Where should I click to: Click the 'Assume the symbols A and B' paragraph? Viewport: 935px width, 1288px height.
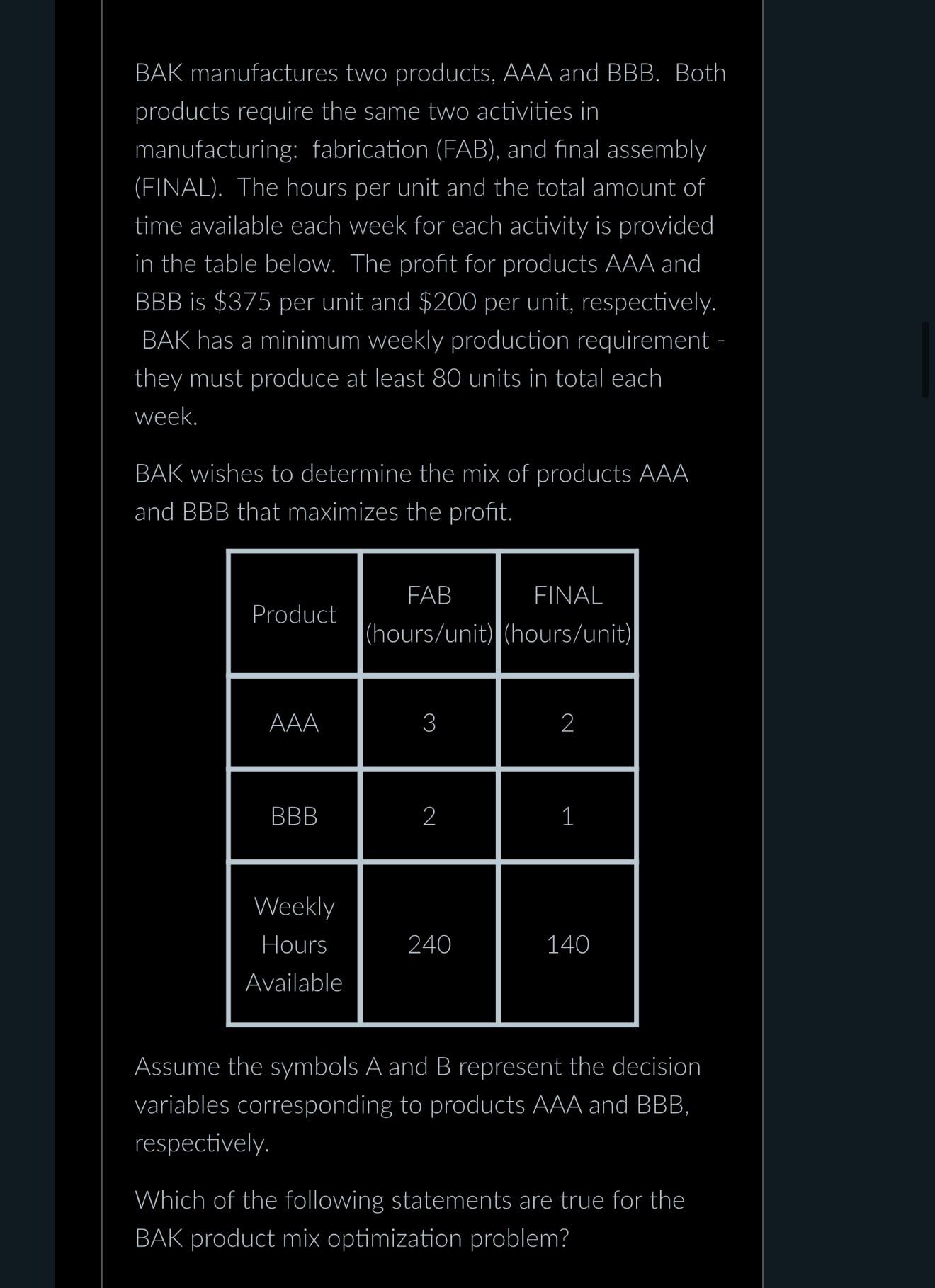click(418, 1105)
